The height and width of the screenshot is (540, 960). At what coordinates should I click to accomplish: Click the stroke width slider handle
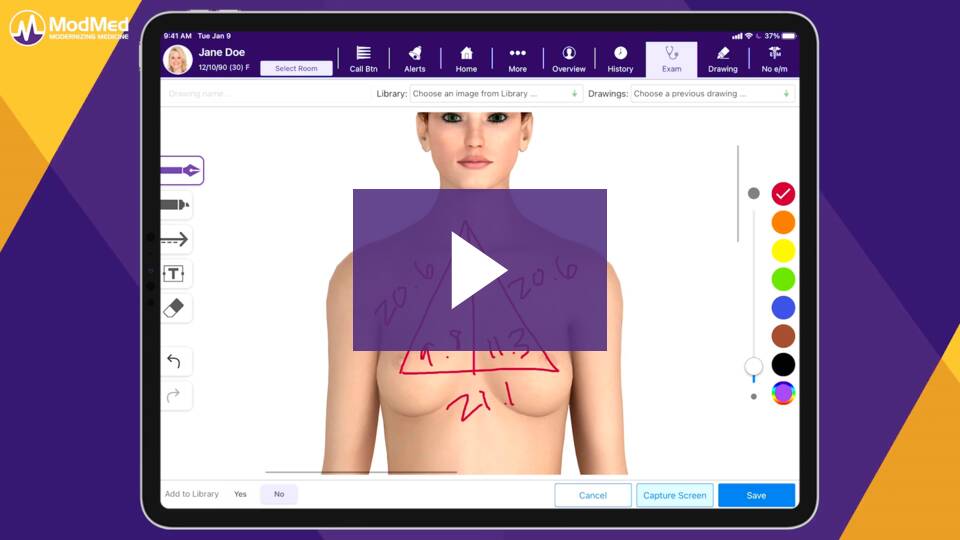[x=754, y=366]
